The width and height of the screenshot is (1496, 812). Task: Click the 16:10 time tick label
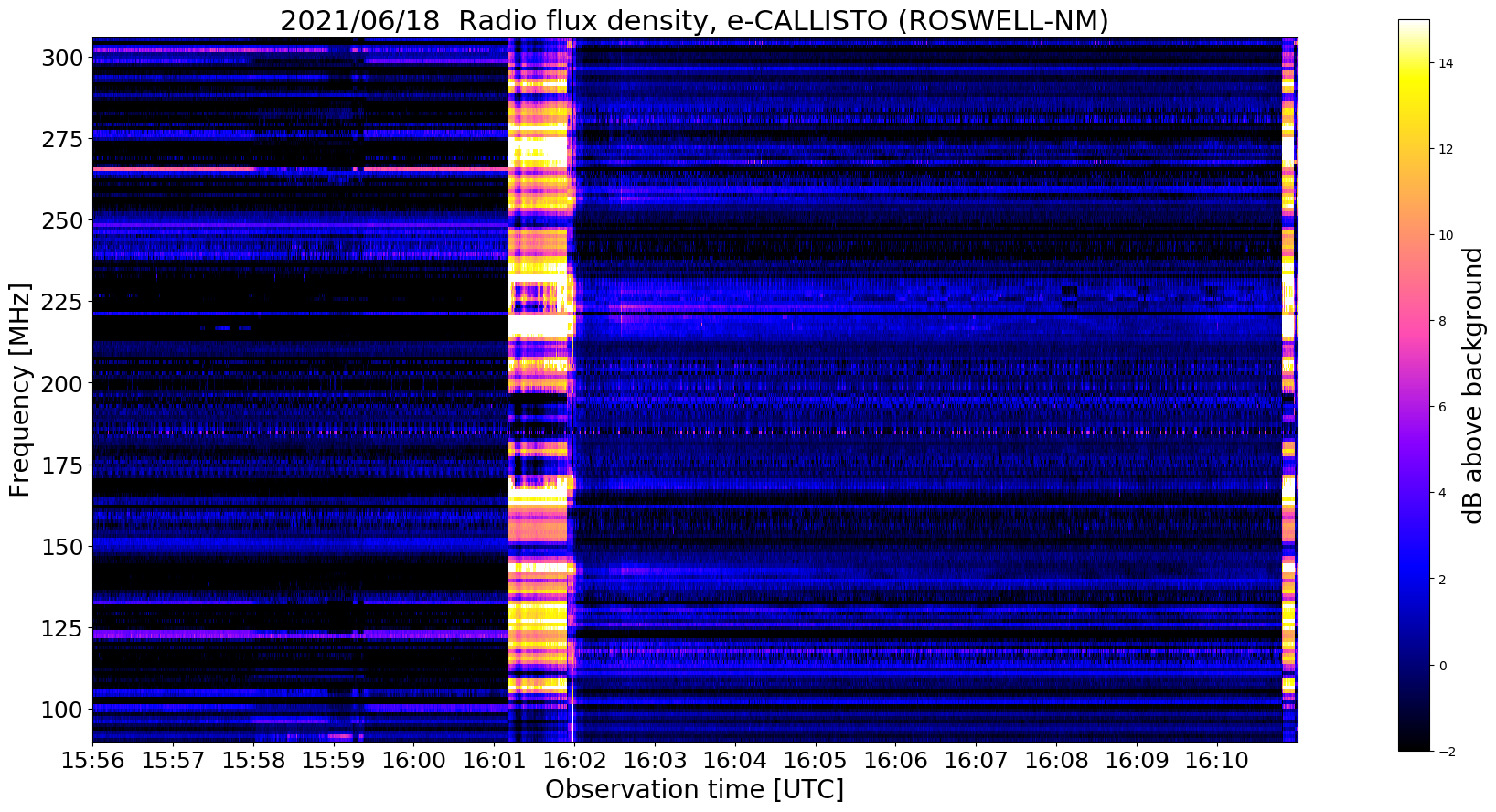click(x=1216, y=761)
